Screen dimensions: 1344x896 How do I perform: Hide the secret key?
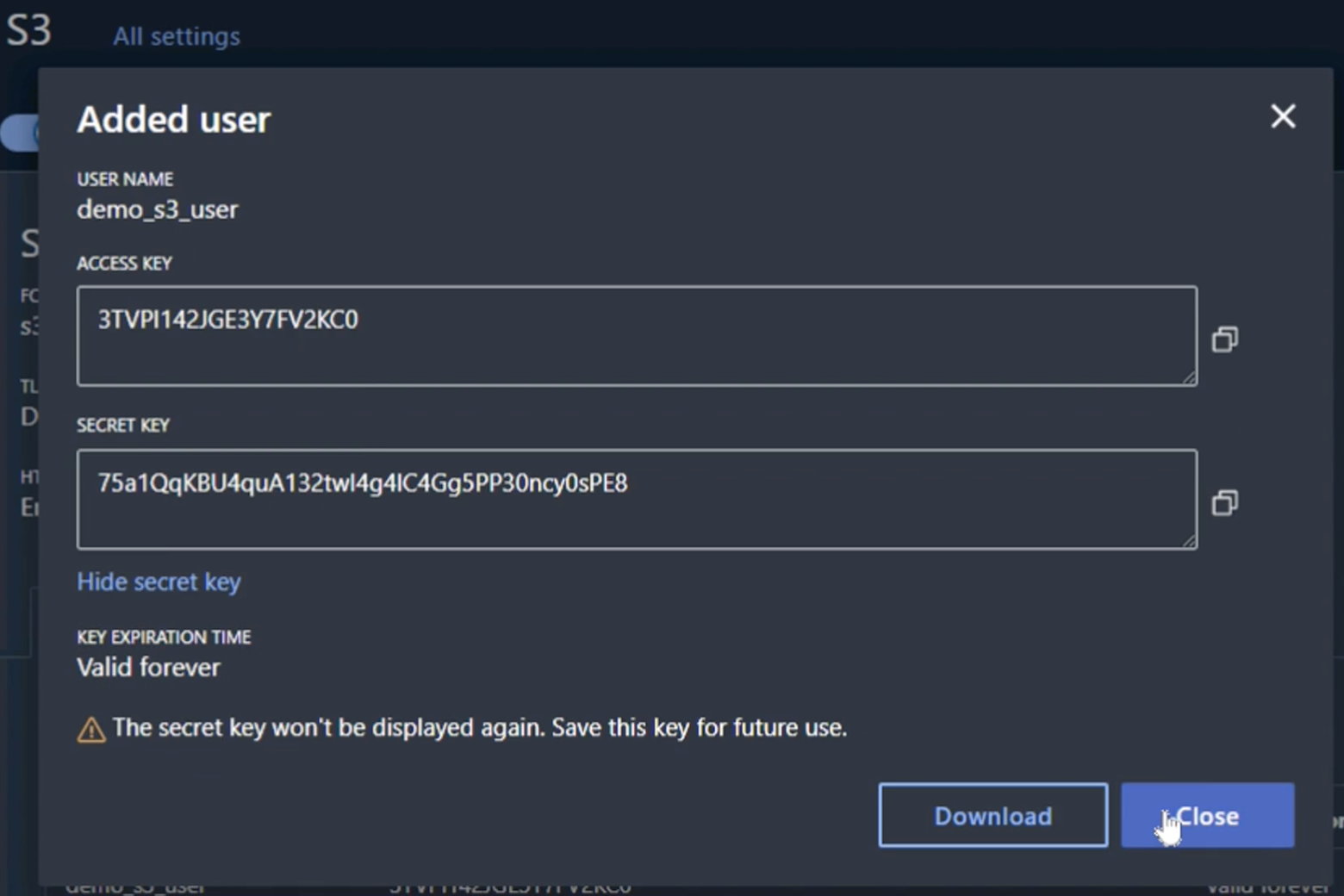coord(159,582)
